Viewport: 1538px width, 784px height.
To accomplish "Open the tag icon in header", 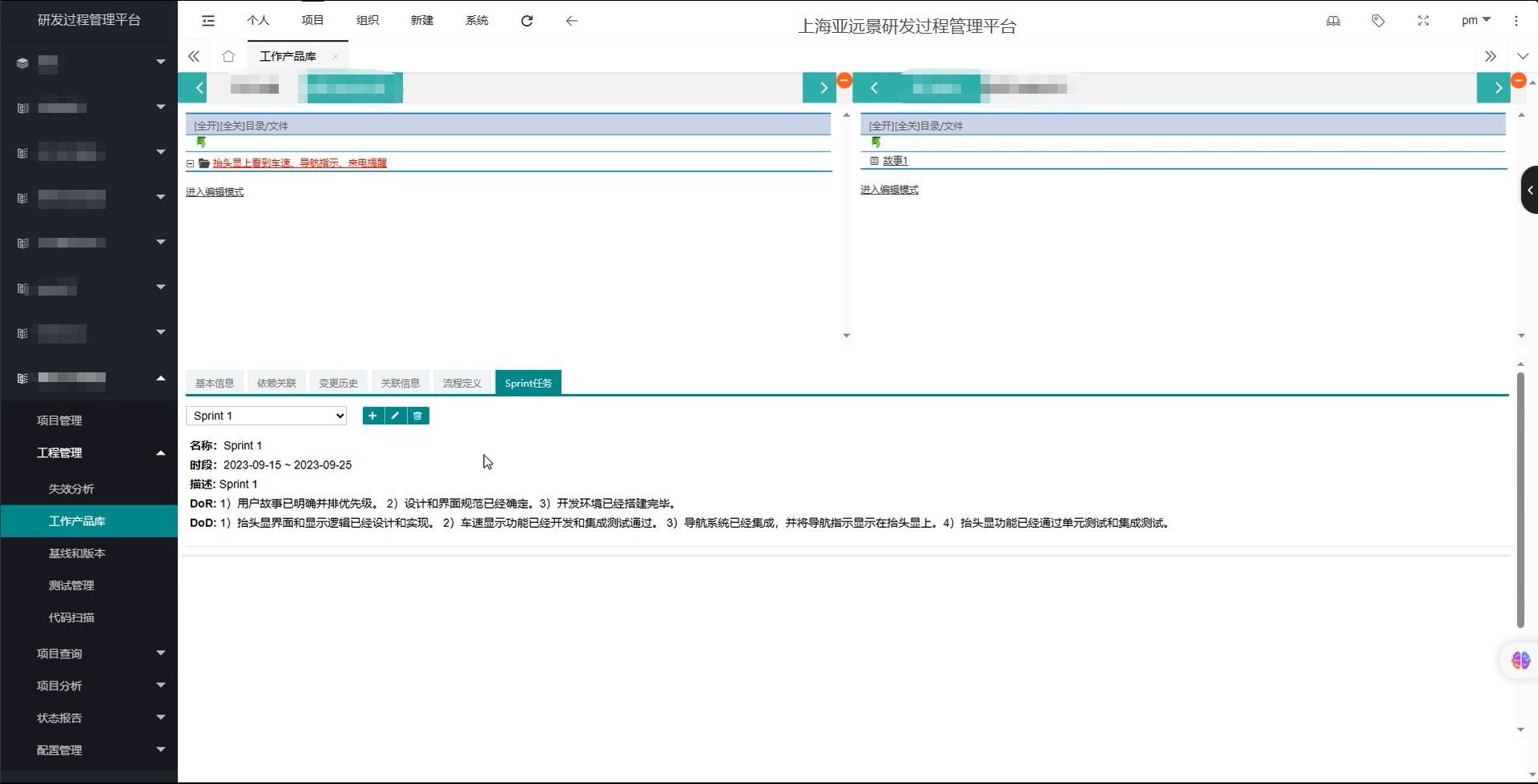I will pos(1378,21).
